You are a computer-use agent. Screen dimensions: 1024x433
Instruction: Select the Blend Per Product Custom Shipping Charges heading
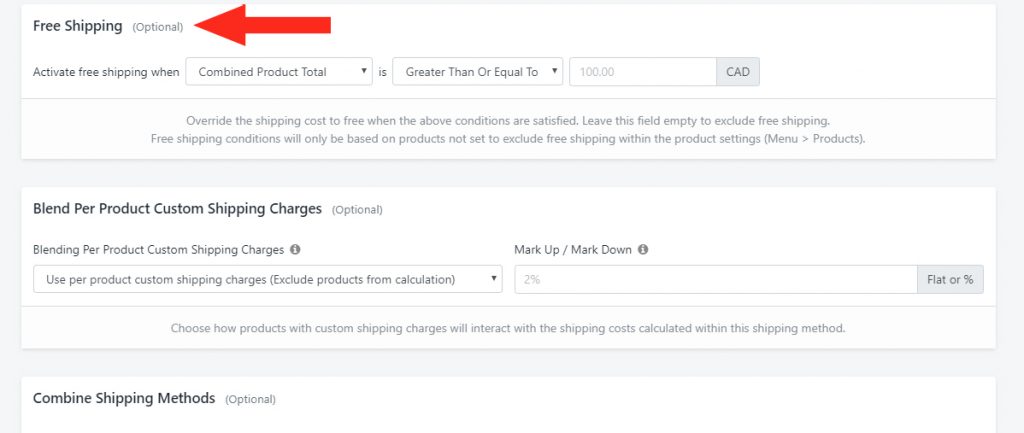coord(178,209)
